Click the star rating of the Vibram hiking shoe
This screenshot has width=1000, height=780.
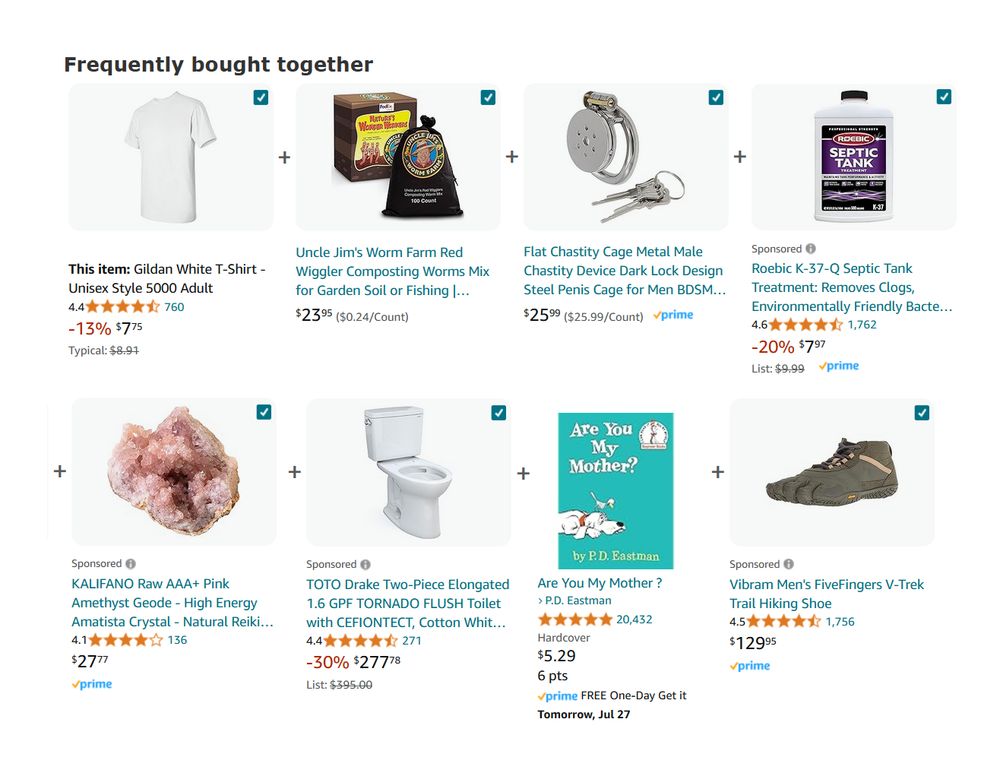pos(783,621)
